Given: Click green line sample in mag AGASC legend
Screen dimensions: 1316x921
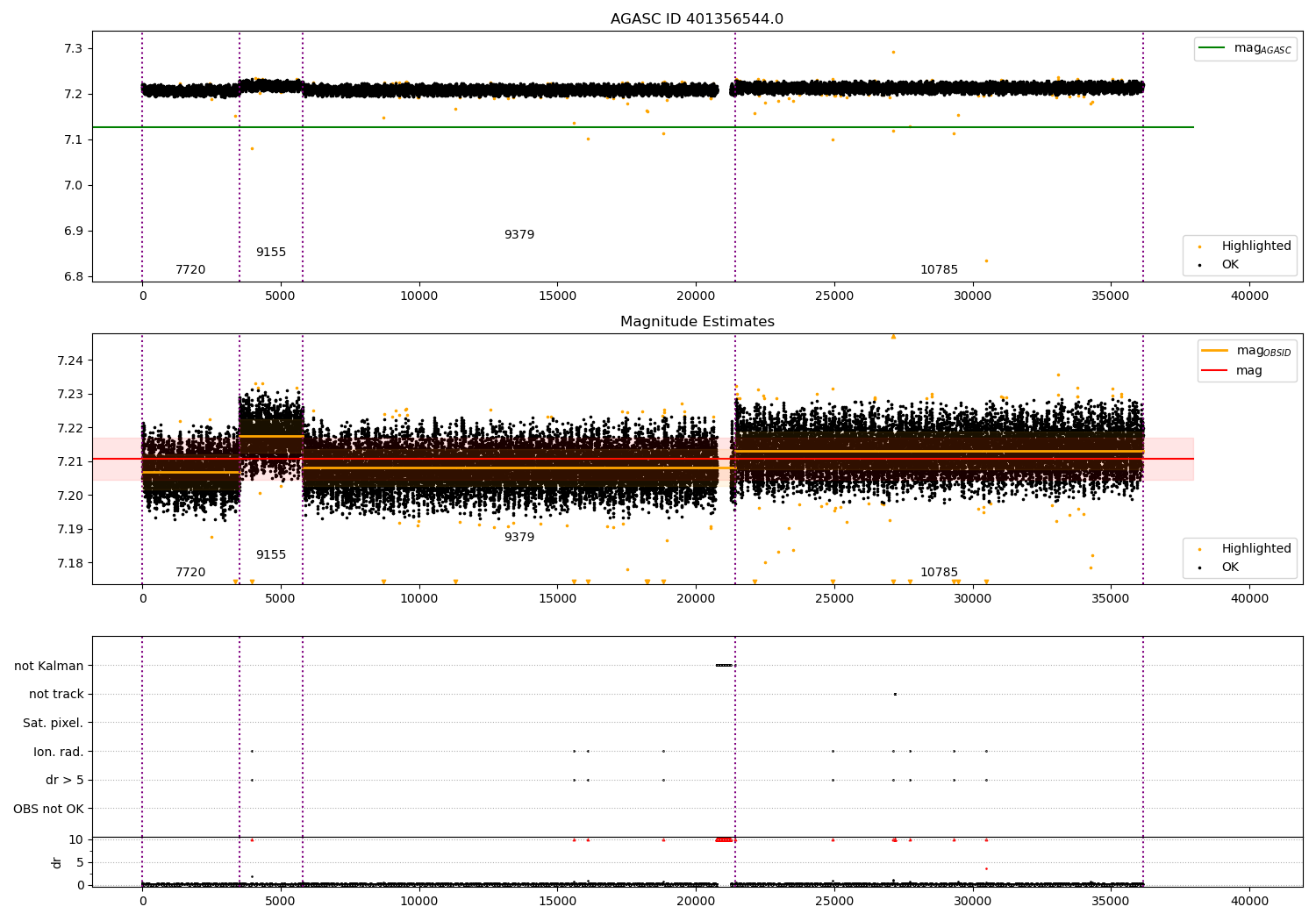Looking at the screenshot, I should (x=1212, y=48).
